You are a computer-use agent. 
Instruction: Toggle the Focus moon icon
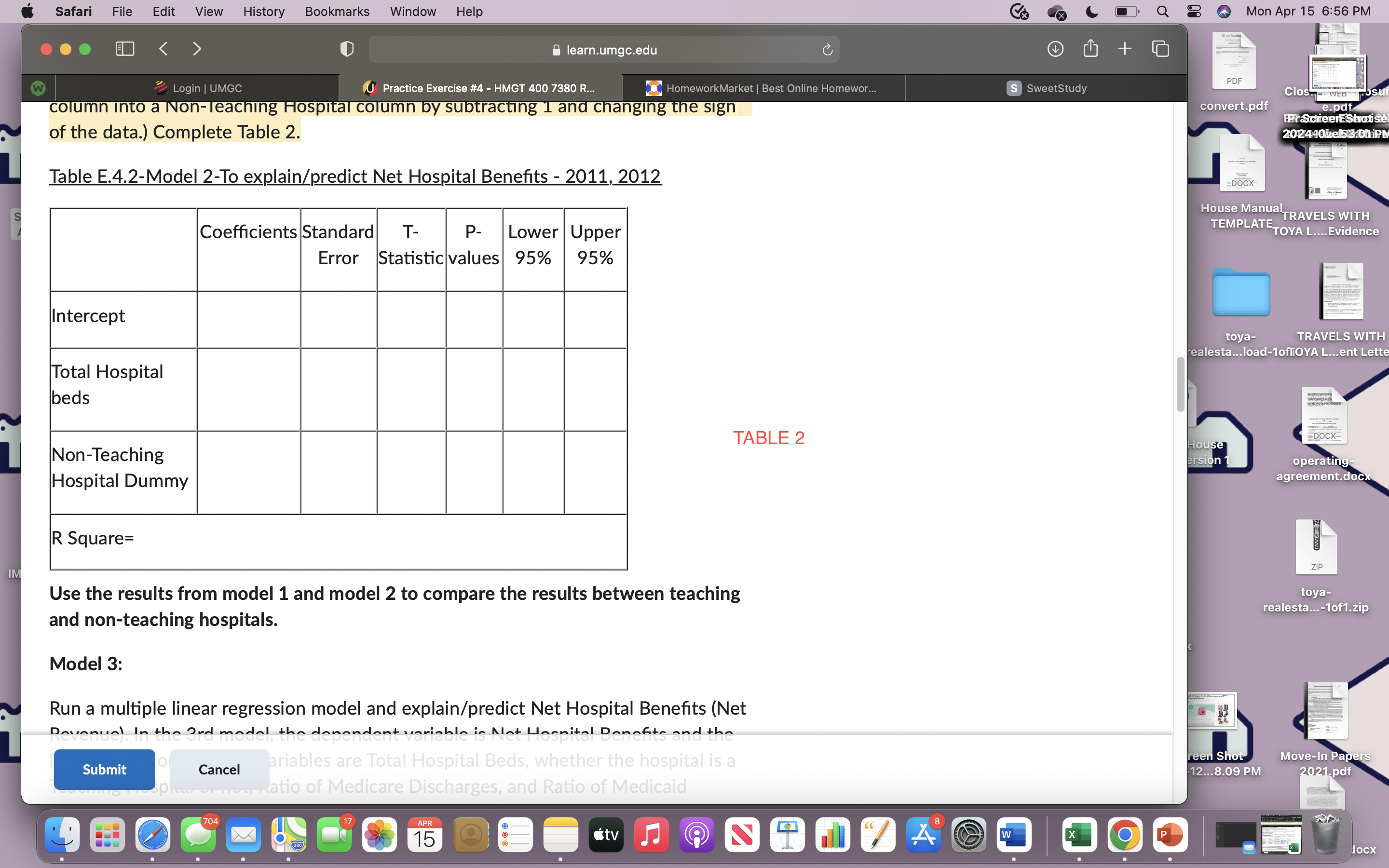[x=1092, y=12]
